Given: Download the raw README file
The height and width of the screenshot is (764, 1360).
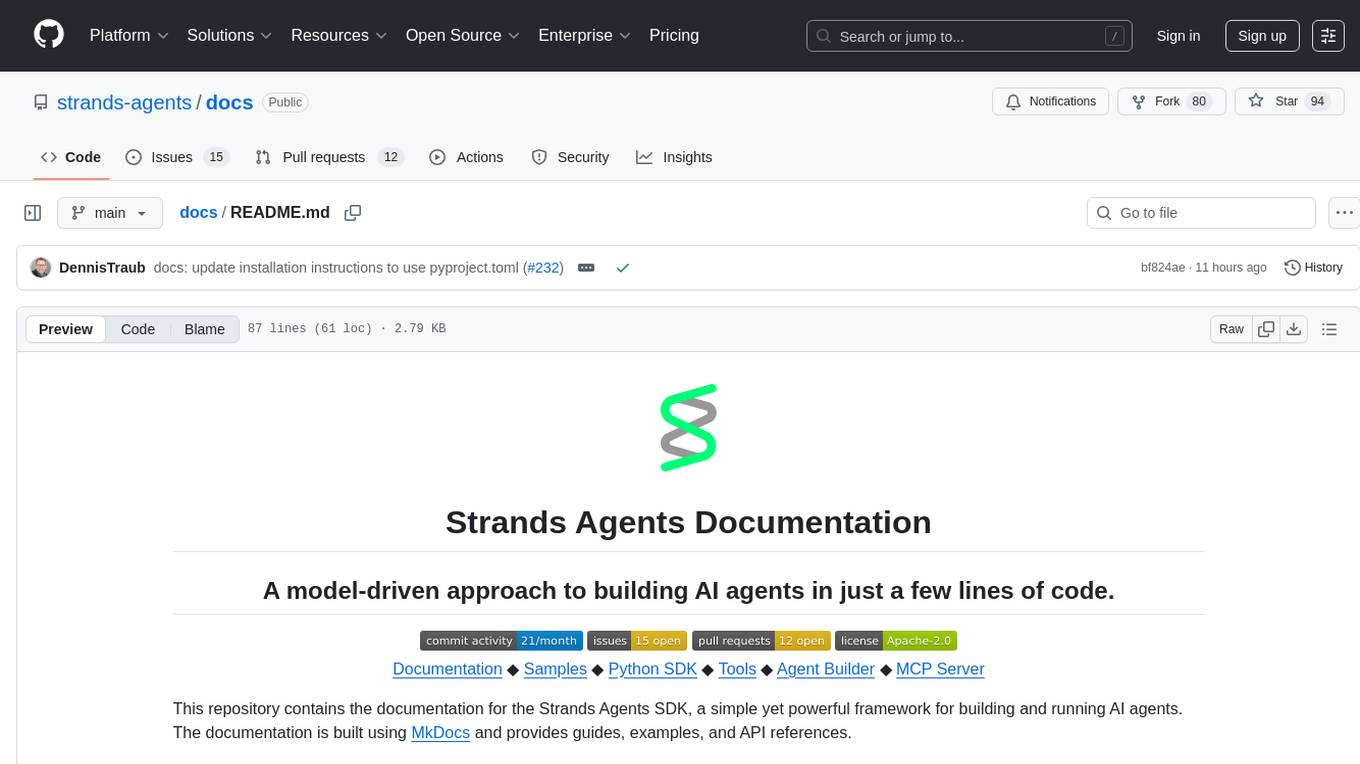Looking at the screenshot, I should [x=1294, y=329].
